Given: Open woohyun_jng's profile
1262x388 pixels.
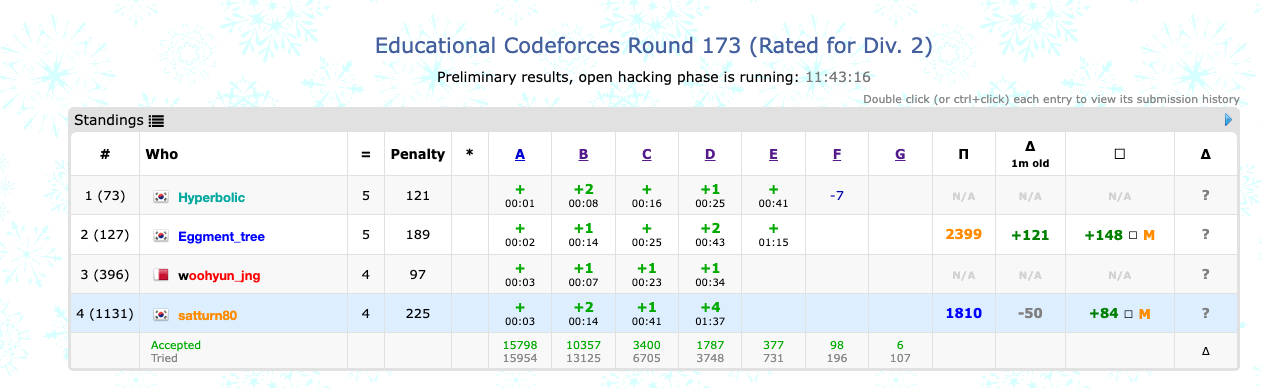Looking at the screenshot, I should (x=219, y=275).
